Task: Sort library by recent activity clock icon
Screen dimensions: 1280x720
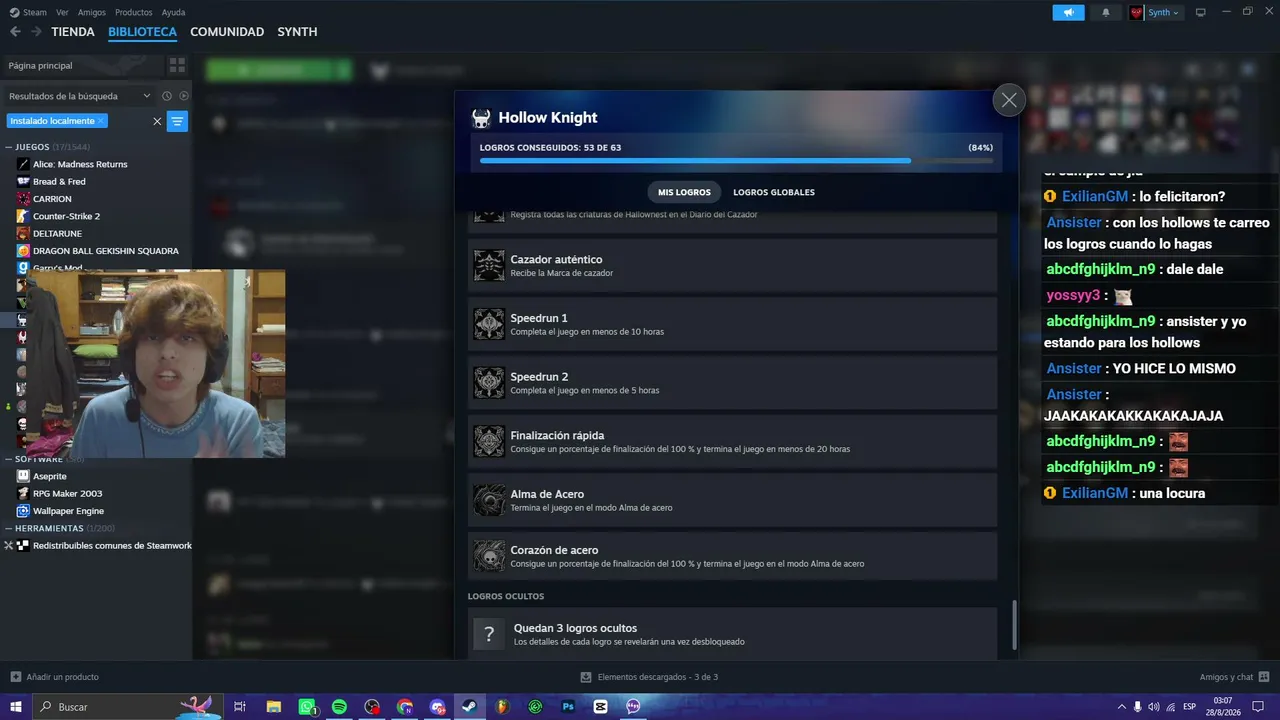Action: point(167,96)
